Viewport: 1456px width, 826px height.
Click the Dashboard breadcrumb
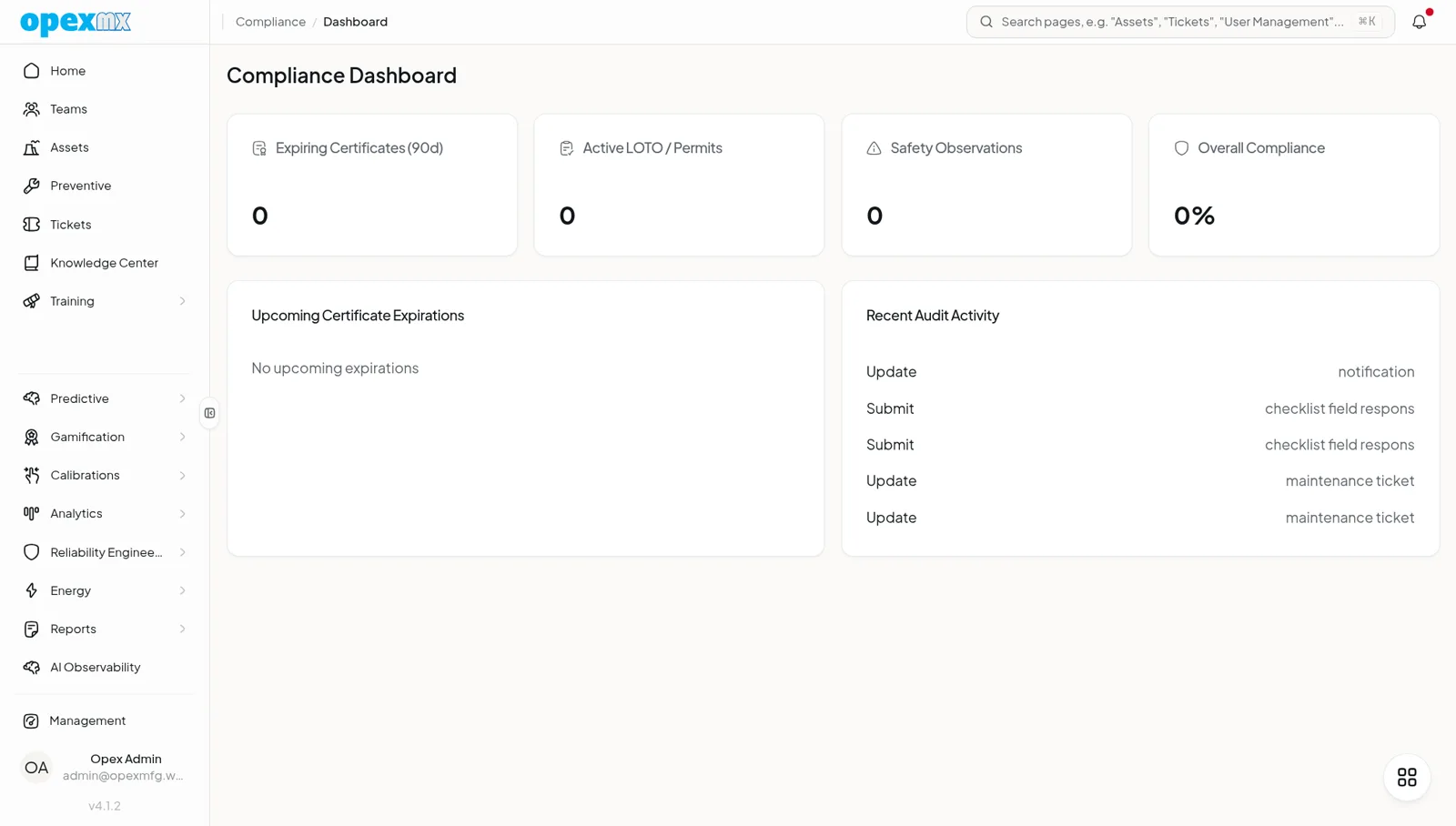click(x=355, y=22)
